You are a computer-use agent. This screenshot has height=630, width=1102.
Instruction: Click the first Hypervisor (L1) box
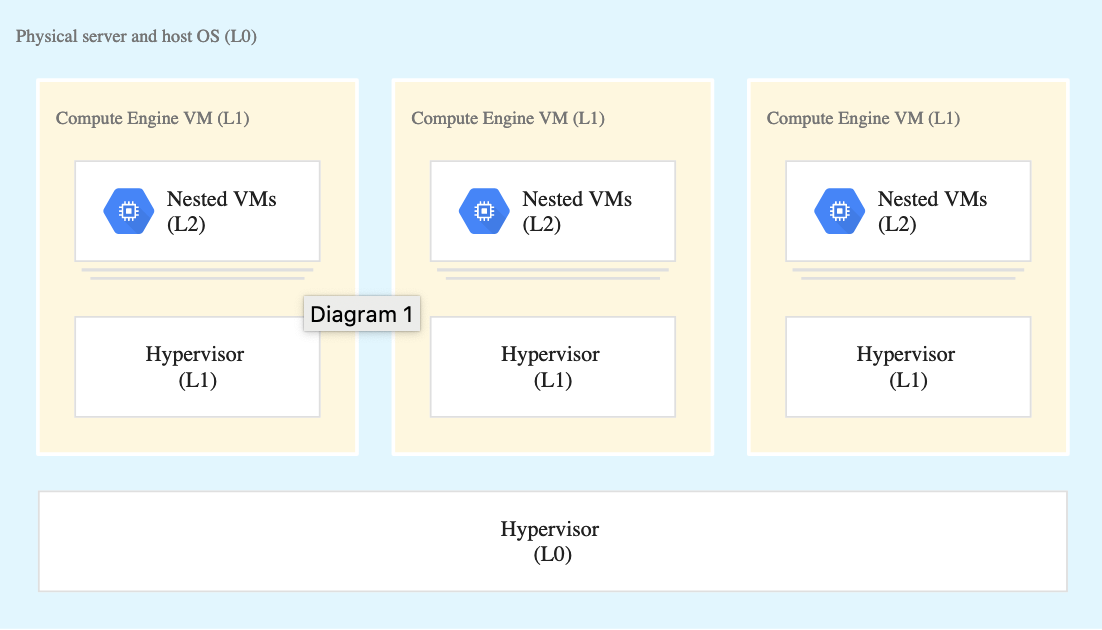point(197,367)
